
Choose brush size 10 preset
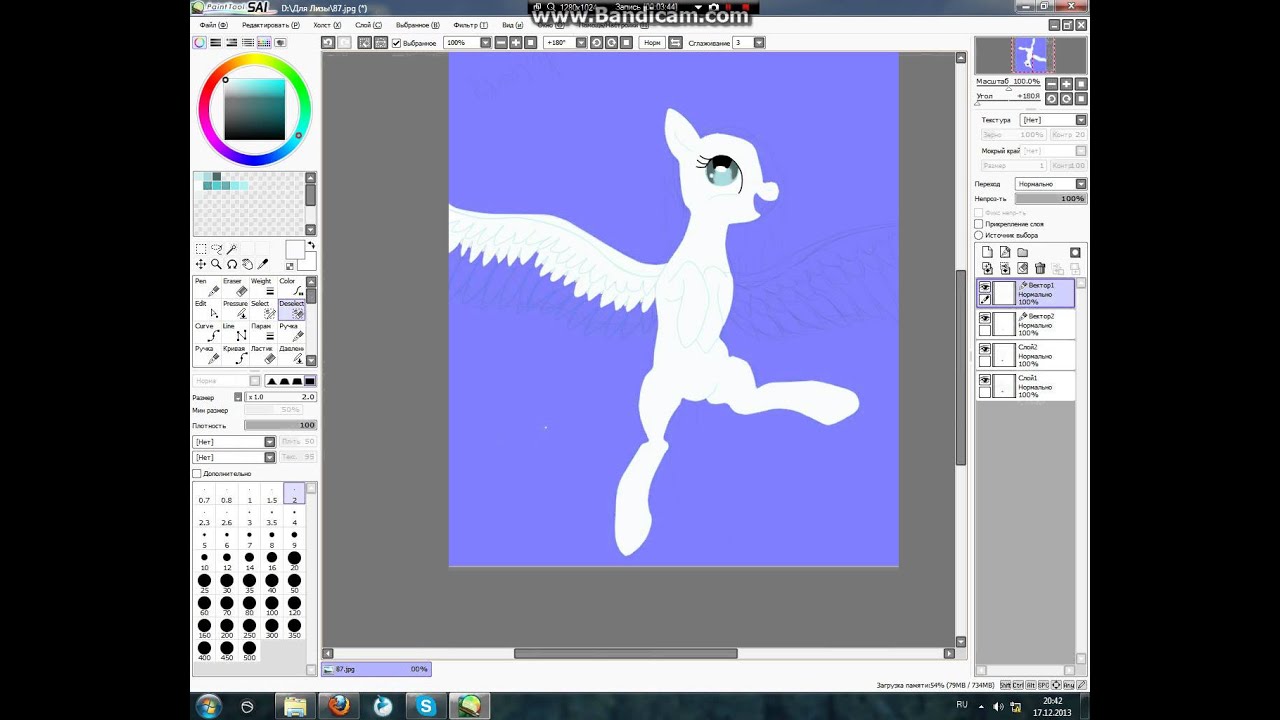coord(205,562)
